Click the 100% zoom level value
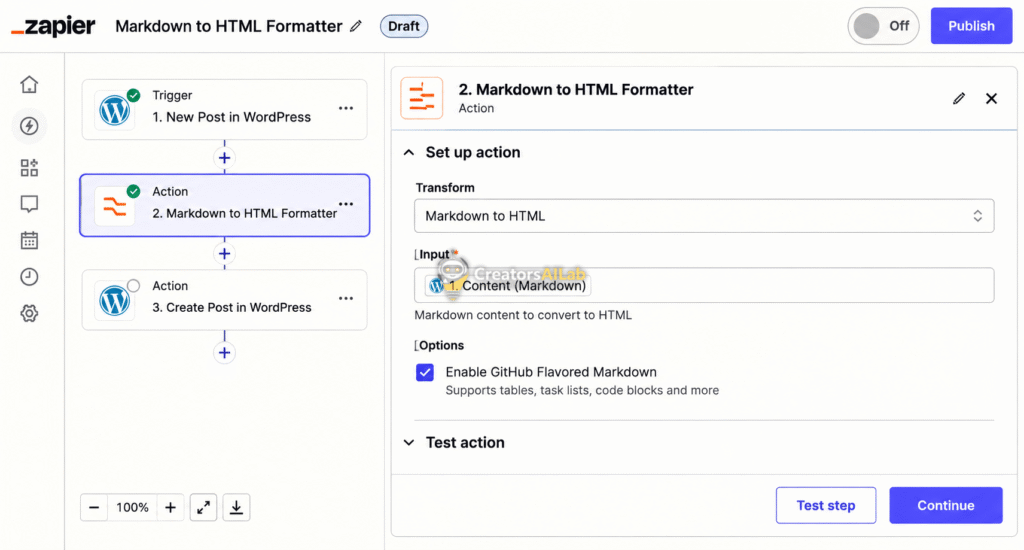 [133, 508]
